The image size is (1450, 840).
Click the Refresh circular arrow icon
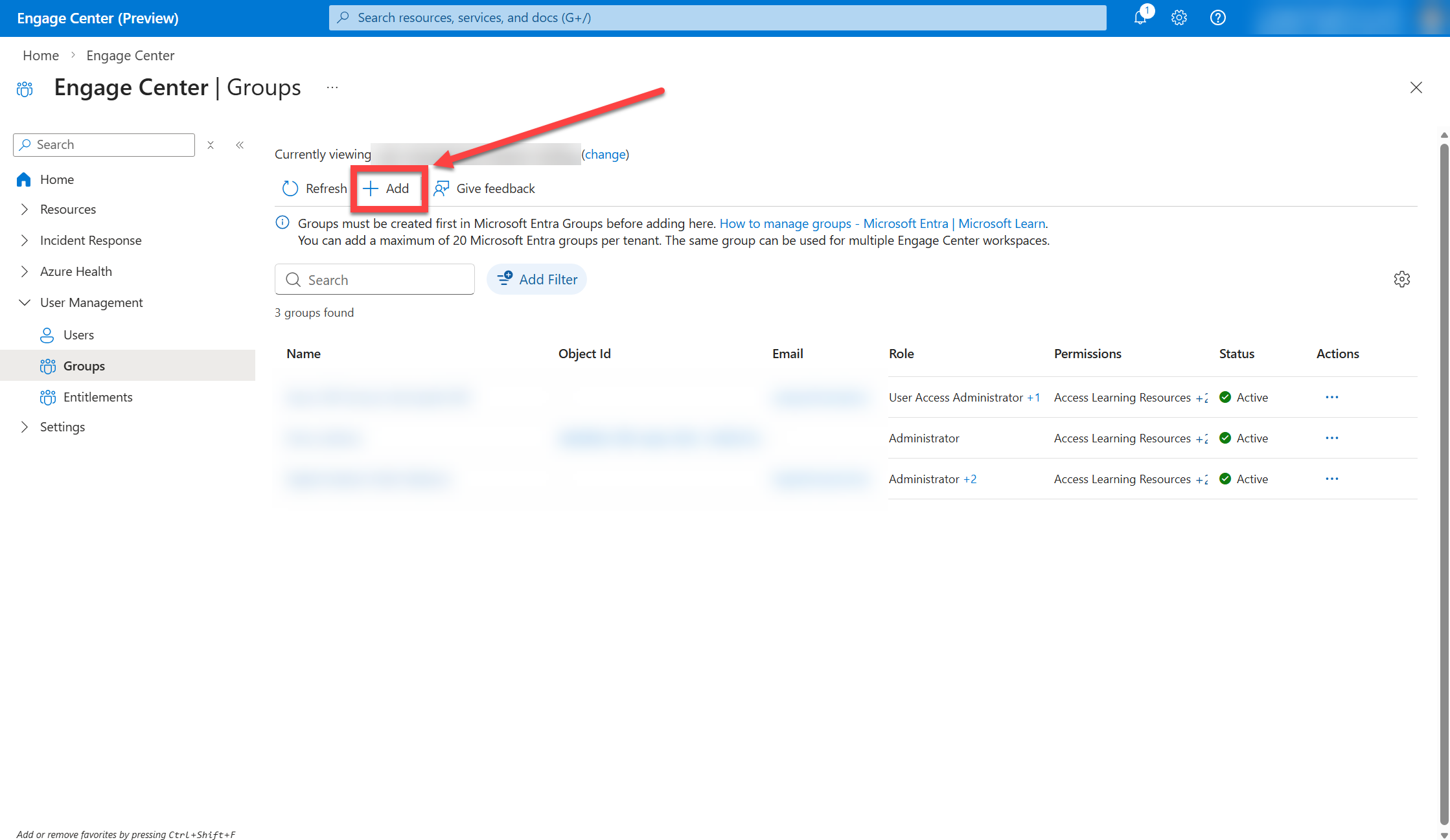coord(290,188)
